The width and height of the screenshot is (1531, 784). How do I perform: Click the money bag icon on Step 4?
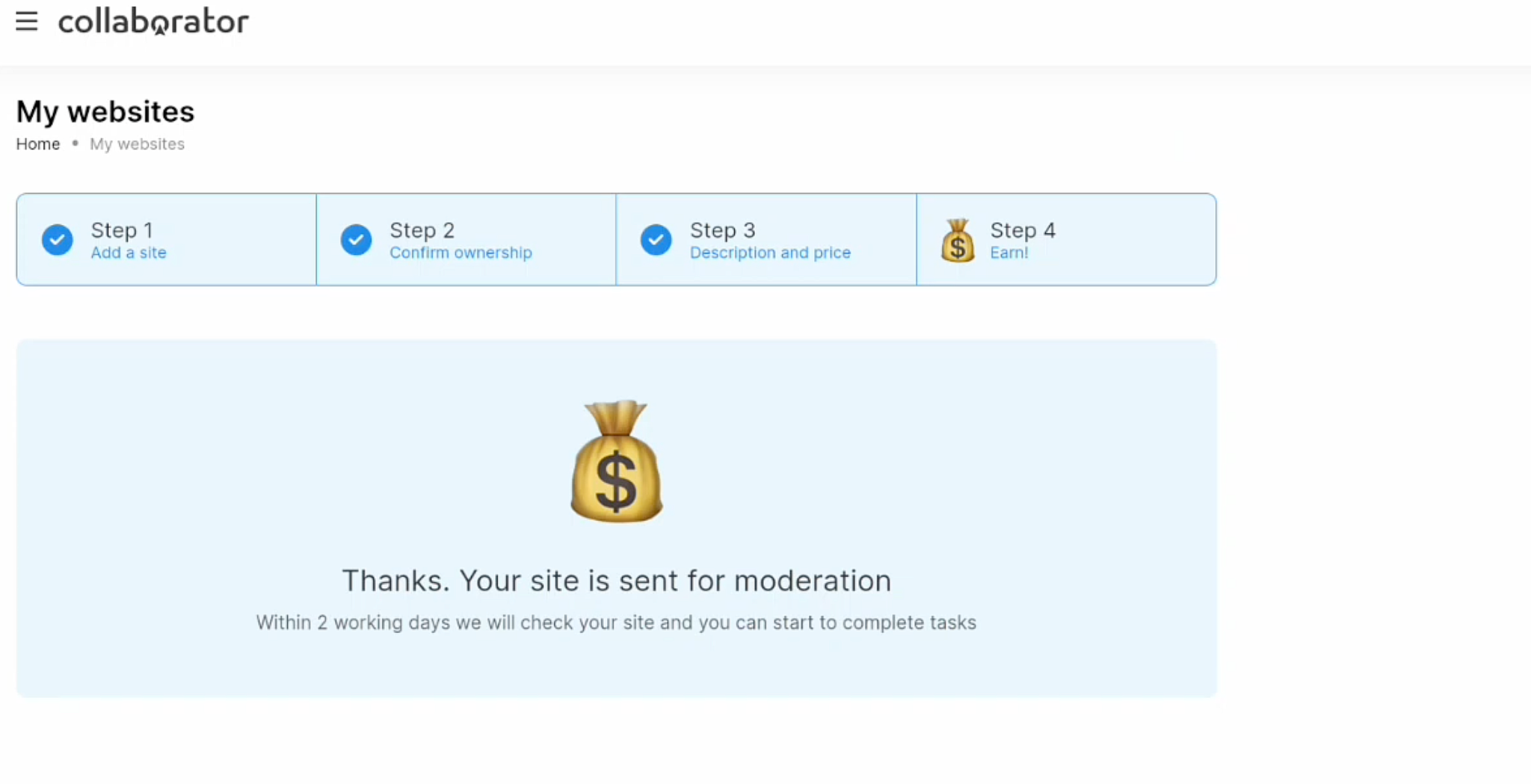pyautogui.click(x=958, y=239)
